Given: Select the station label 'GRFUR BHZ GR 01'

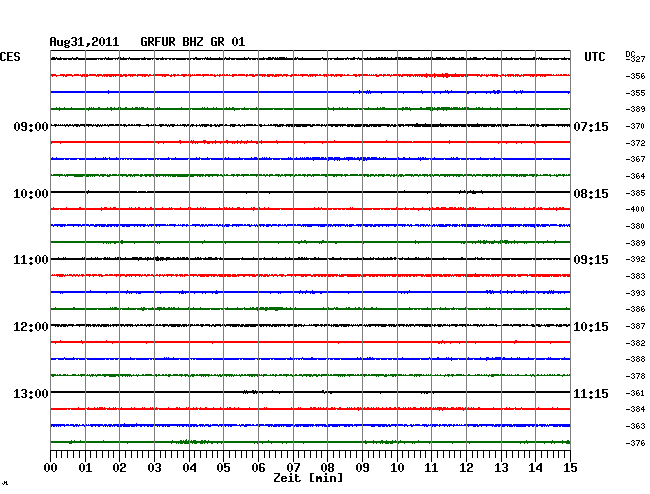Looking at the screenshot, I should (x=193, y=42).
